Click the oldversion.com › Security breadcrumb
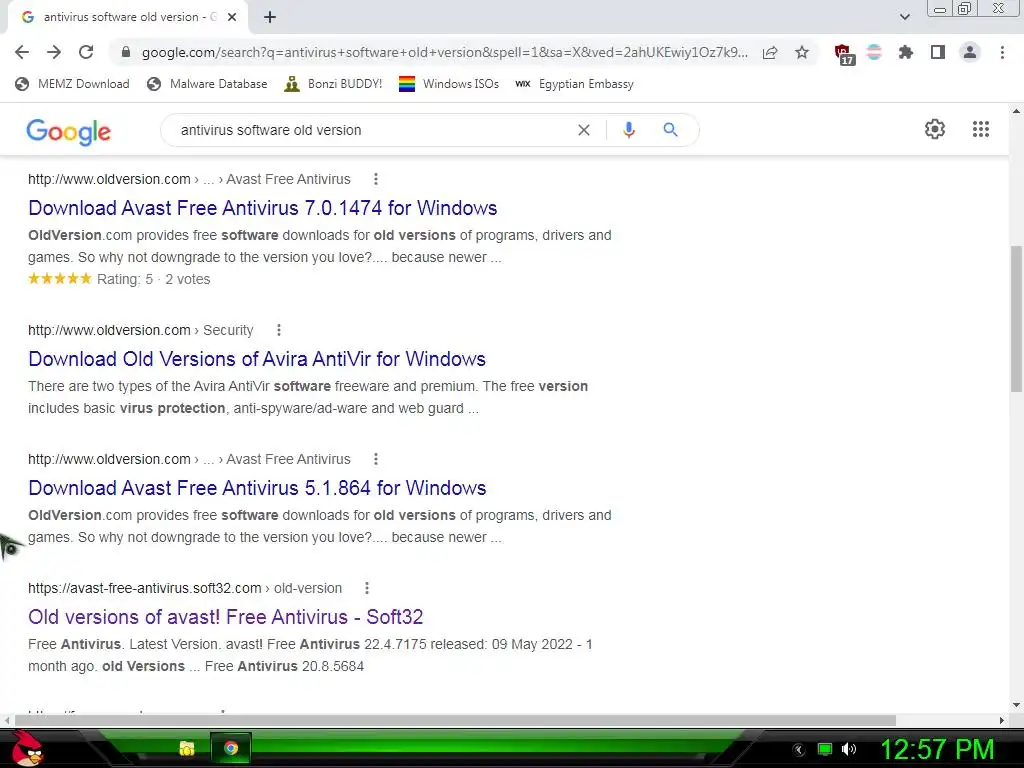The width and height of the screenshot is (1024, 768). 140,330
